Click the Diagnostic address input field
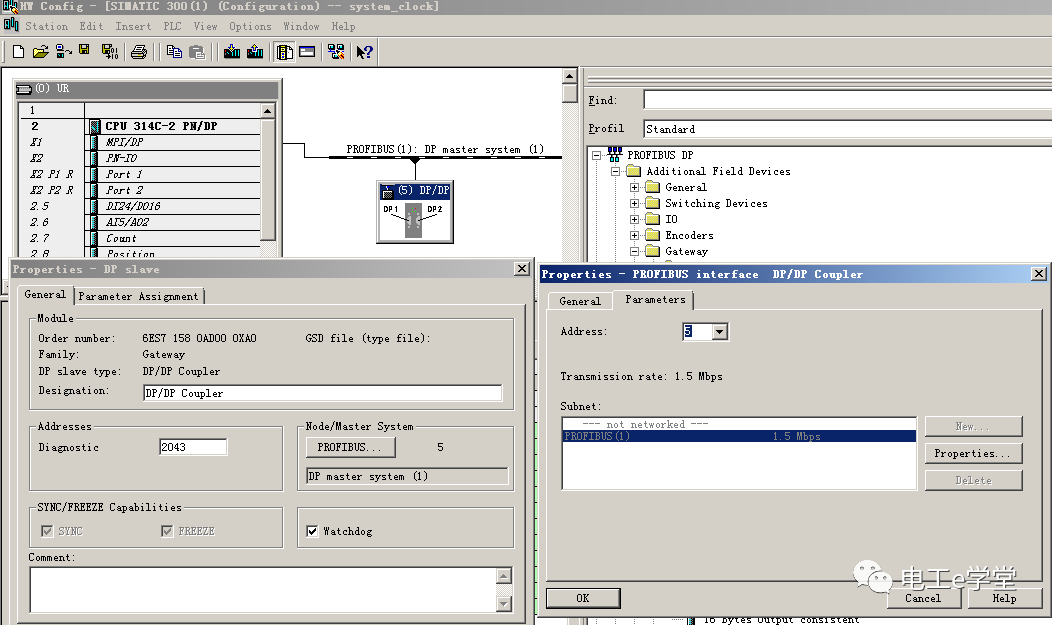The width and height of the screenshot is (1052, 625). 193,447
